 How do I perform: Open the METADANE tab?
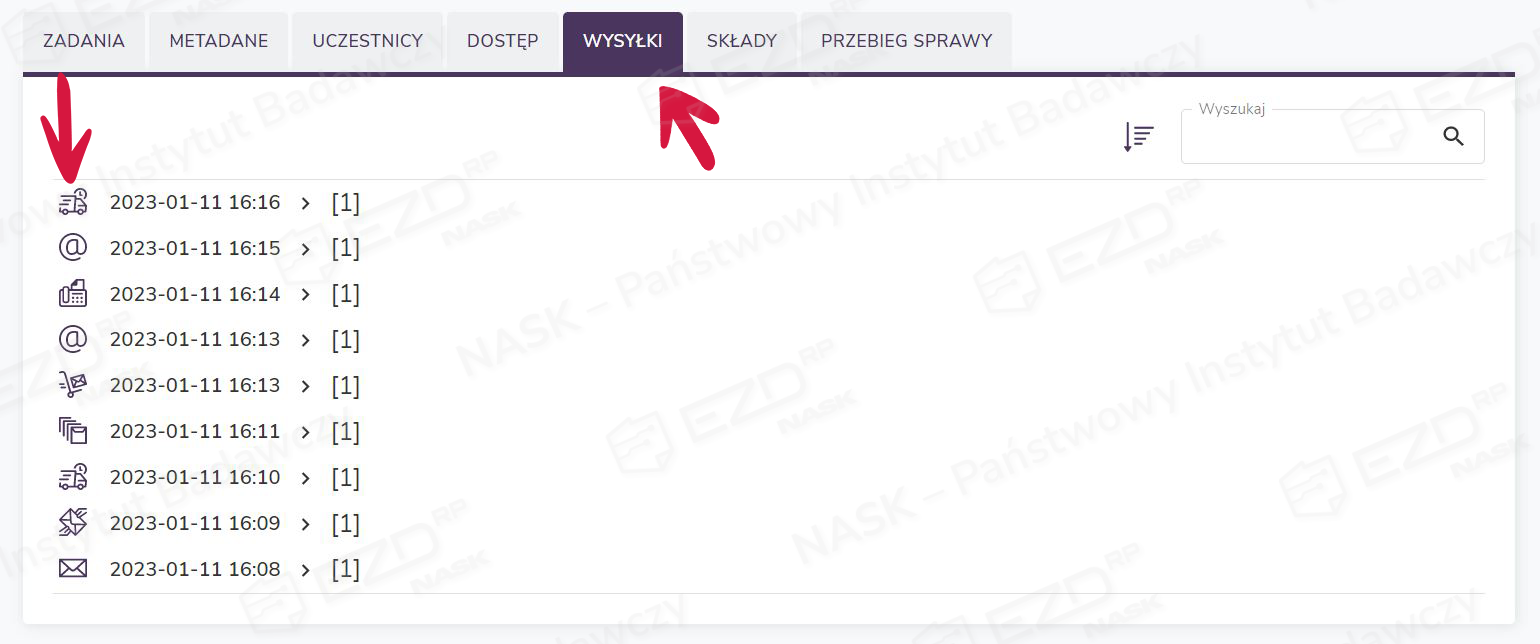click(219, 42)
